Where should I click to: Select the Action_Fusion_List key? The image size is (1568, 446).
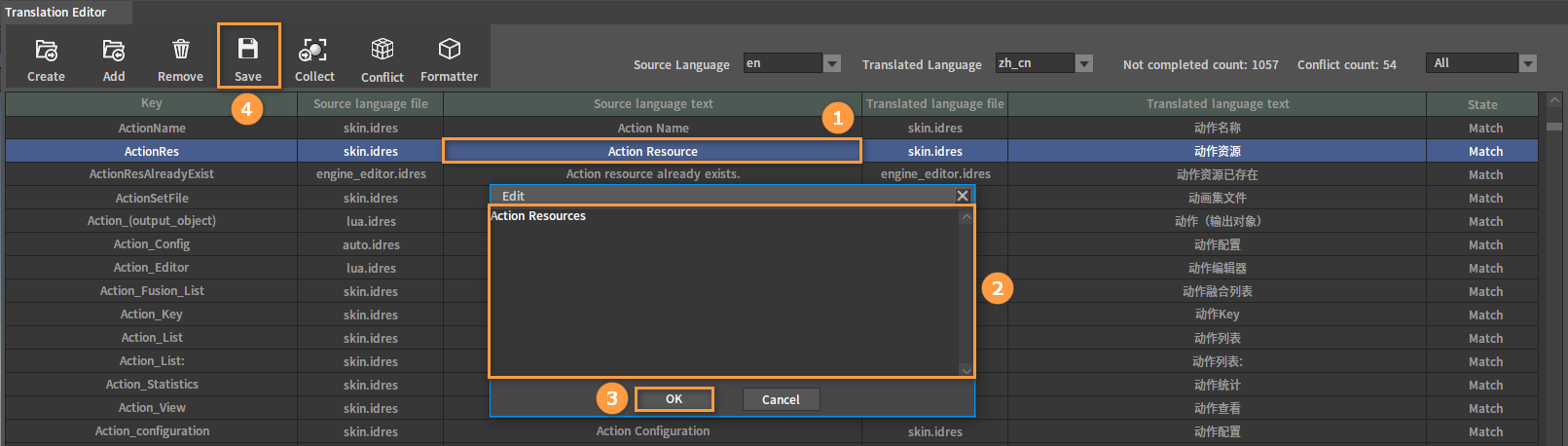tap(152, 291)
